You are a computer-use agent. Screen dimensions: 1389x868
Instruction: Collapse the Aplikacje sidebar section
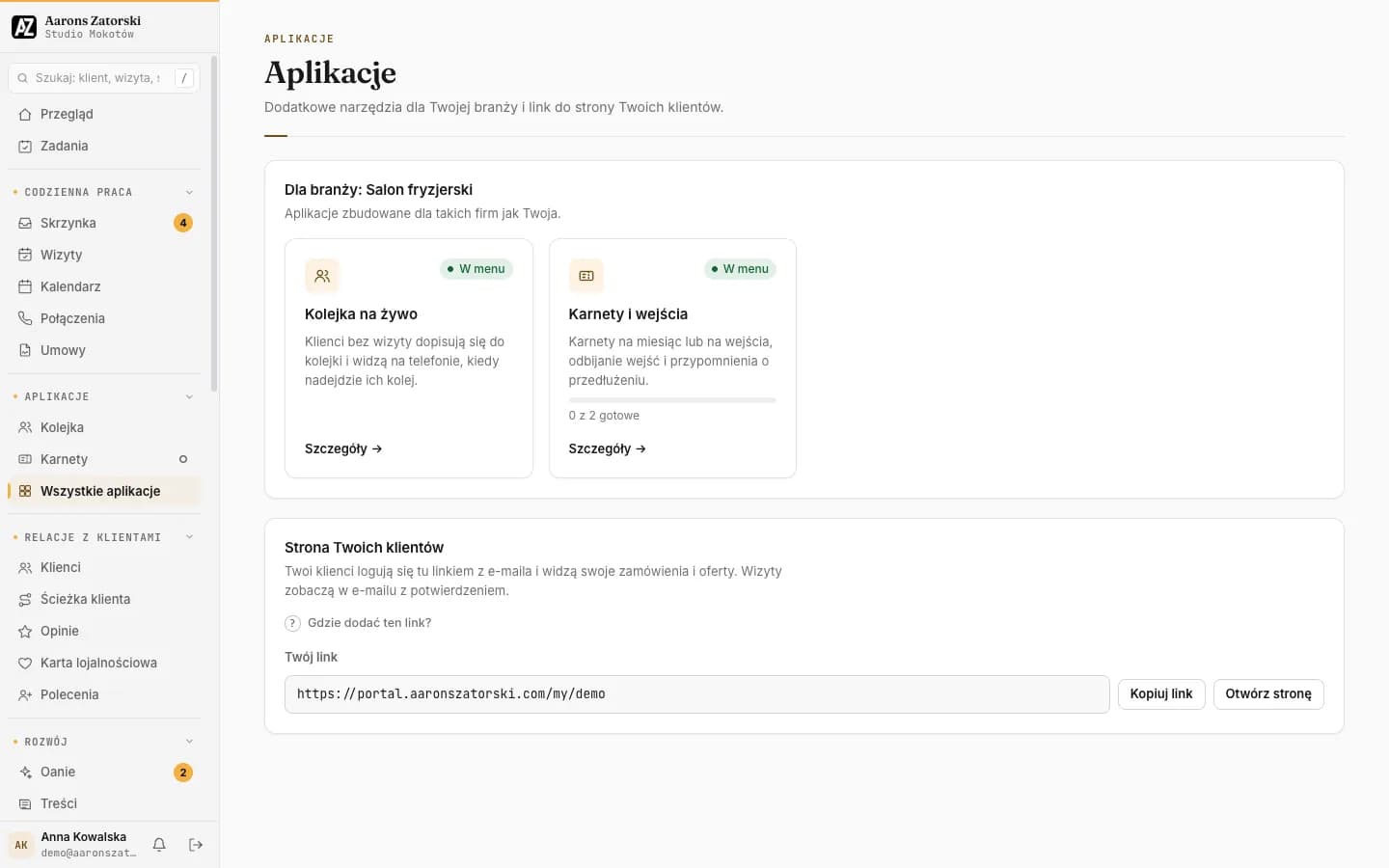coord(189,396)
